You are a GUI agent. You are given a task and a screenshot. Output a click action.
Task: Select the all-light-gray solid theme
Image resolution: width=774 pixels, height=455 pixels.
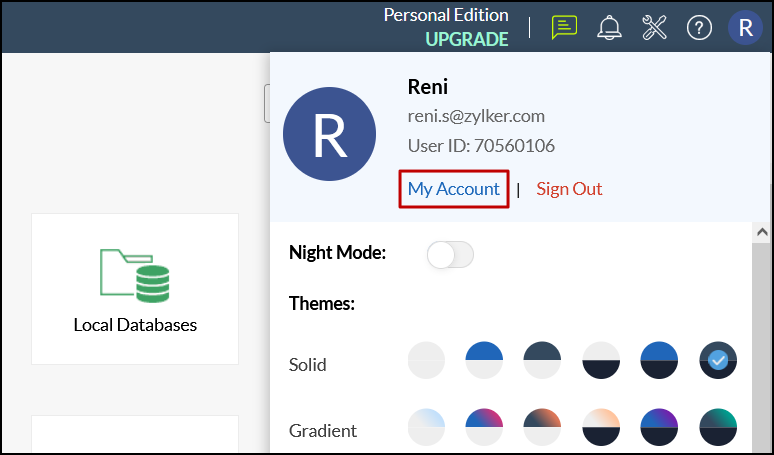427,360
